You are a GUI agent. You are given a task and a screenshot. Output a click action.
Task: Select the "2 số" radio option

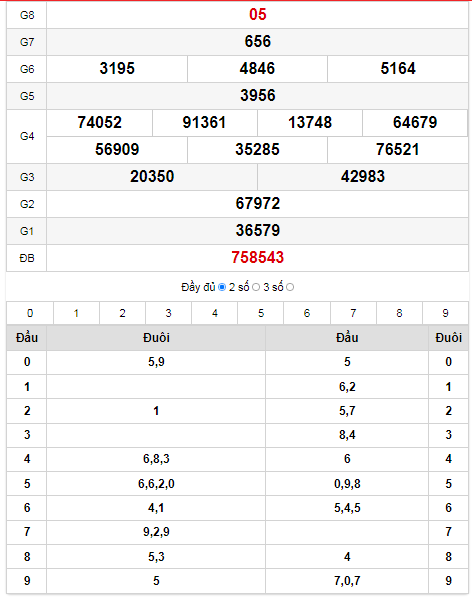[x=256, y=287]
